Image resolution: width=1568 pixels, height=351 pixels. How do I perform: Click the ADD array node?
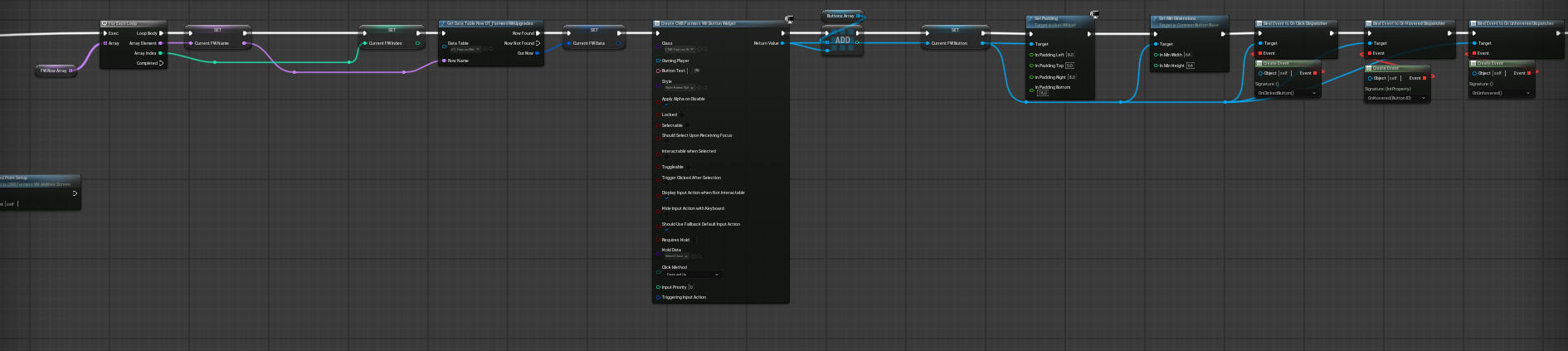click(x=842, y=41)
